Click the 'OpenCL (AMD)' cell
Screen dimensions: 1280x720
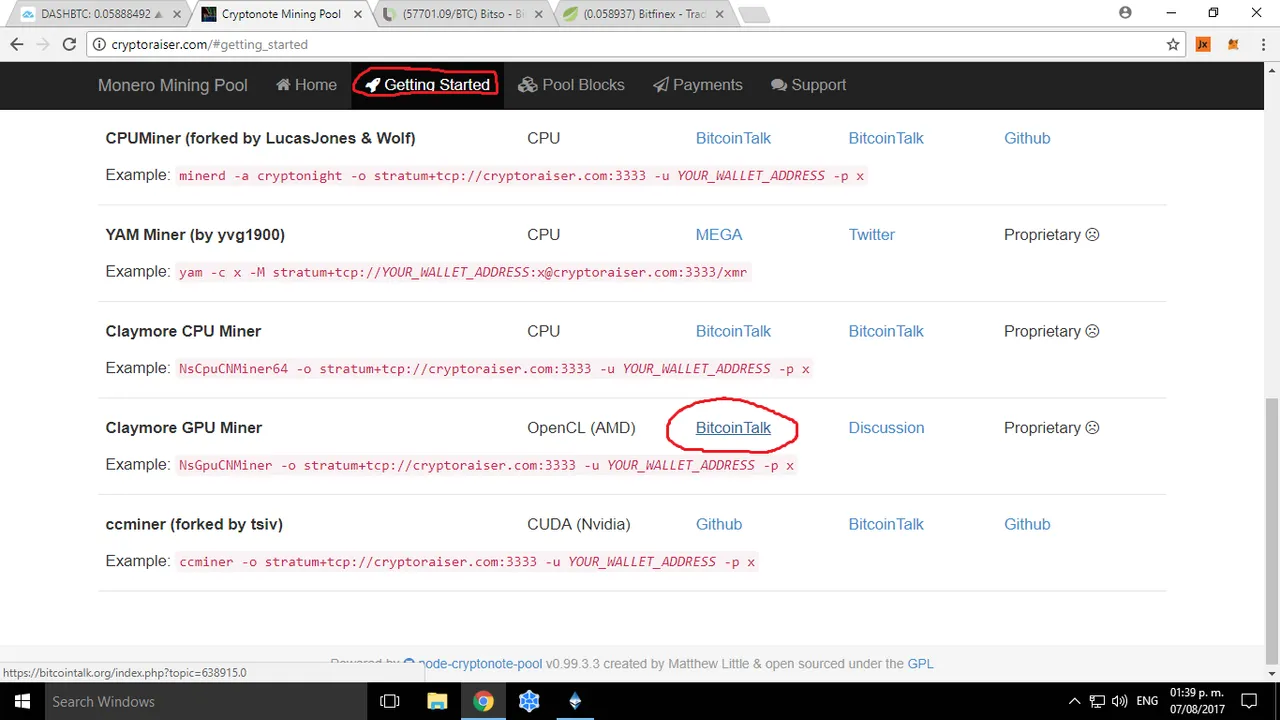[x=581, y=428]
